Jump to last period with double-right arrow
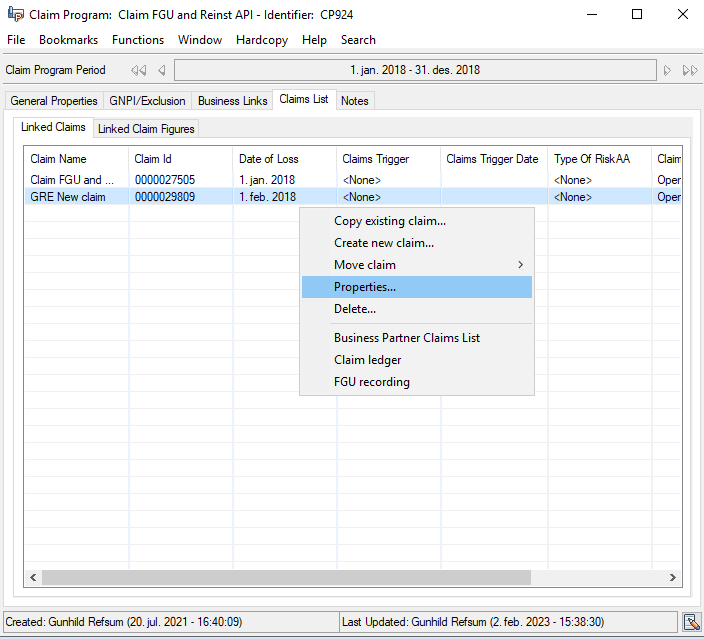The width and height of the screenshot is (704, 639). [x=690, y=71]
